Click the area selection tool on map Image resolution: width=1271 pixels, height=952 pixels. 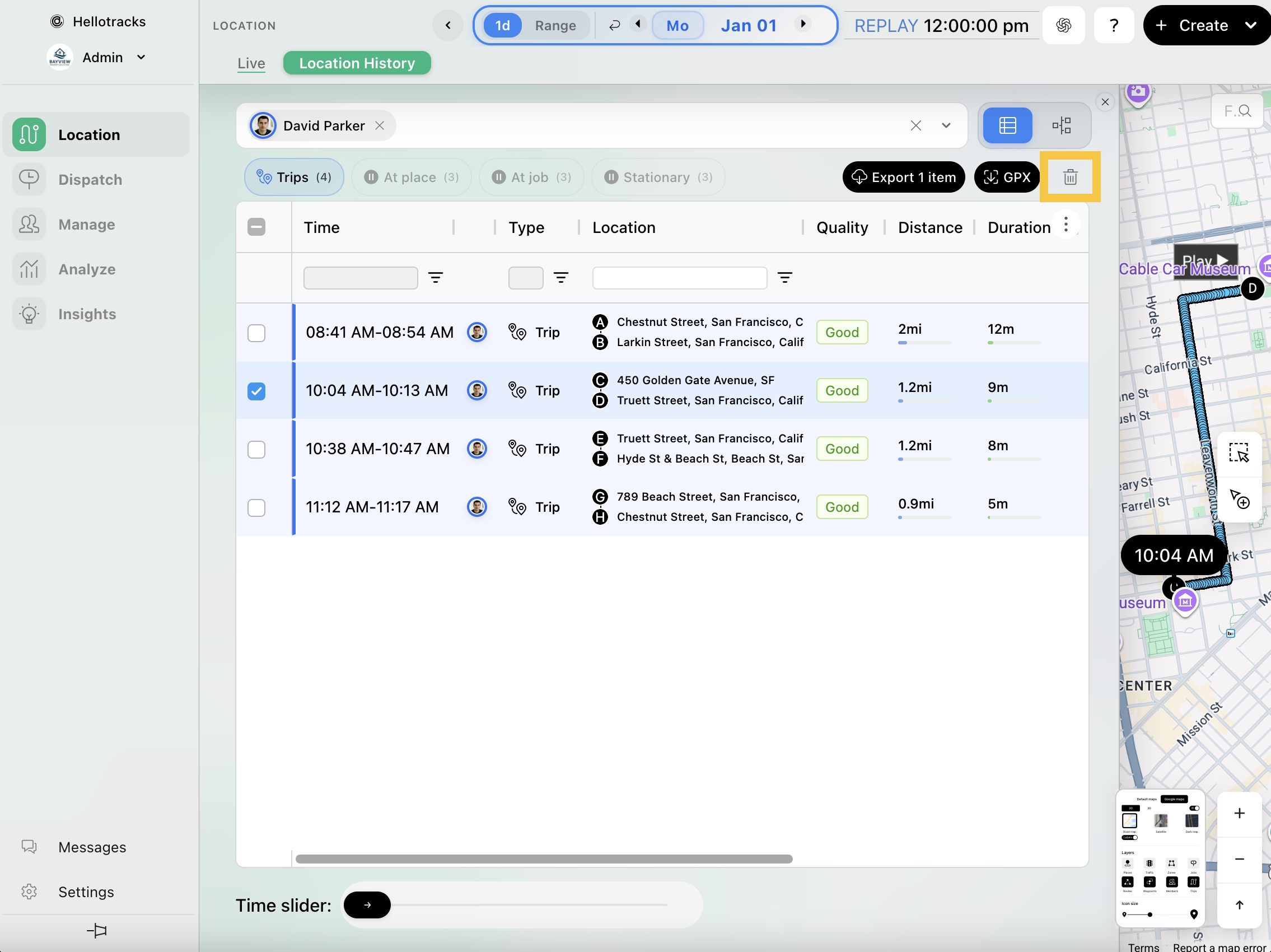click(x=1239, y=452)
